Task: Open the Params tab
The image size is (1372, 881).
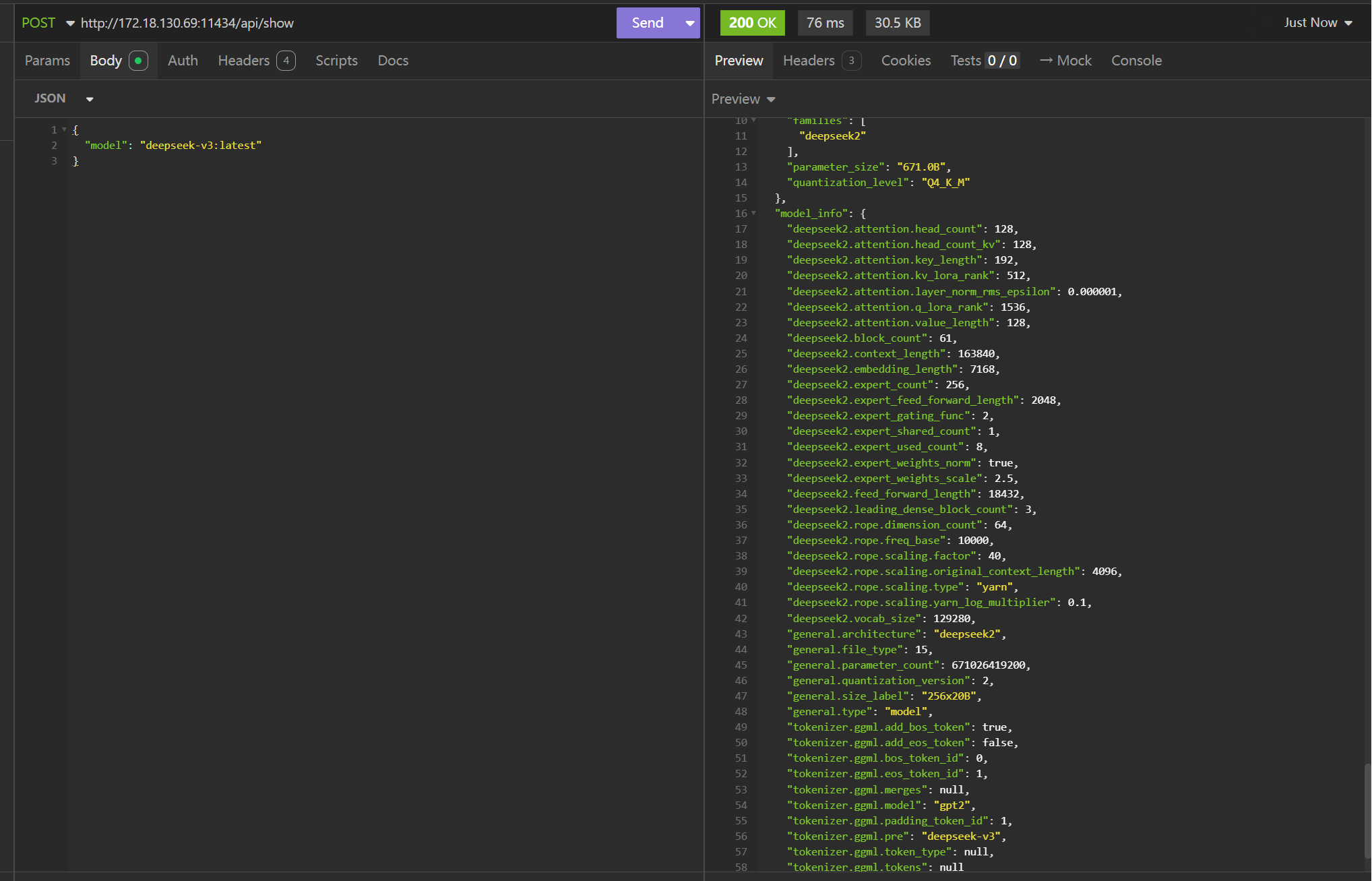Action: click(x=47, y=61)
